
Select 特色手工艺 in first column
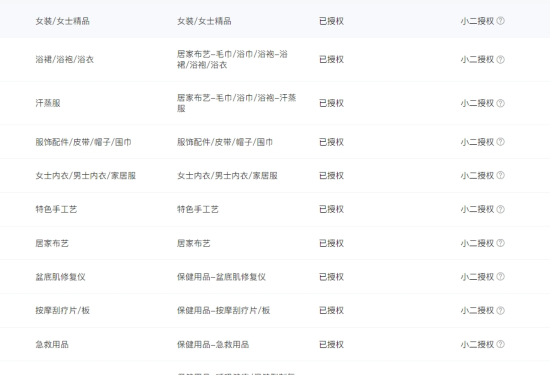[56, 209]
